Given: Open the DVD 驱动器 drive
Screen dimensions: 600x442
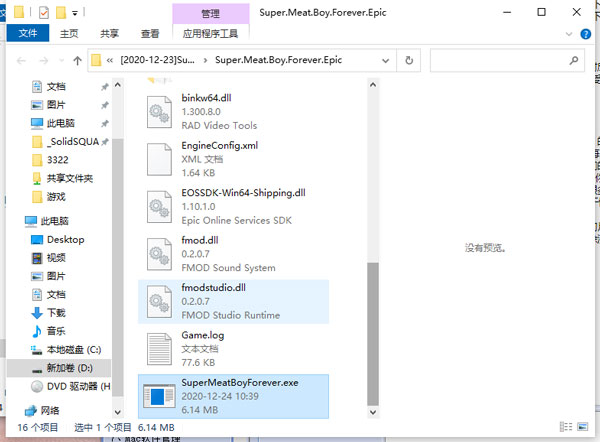Looking at the screenshot, I should click(78, 387).
